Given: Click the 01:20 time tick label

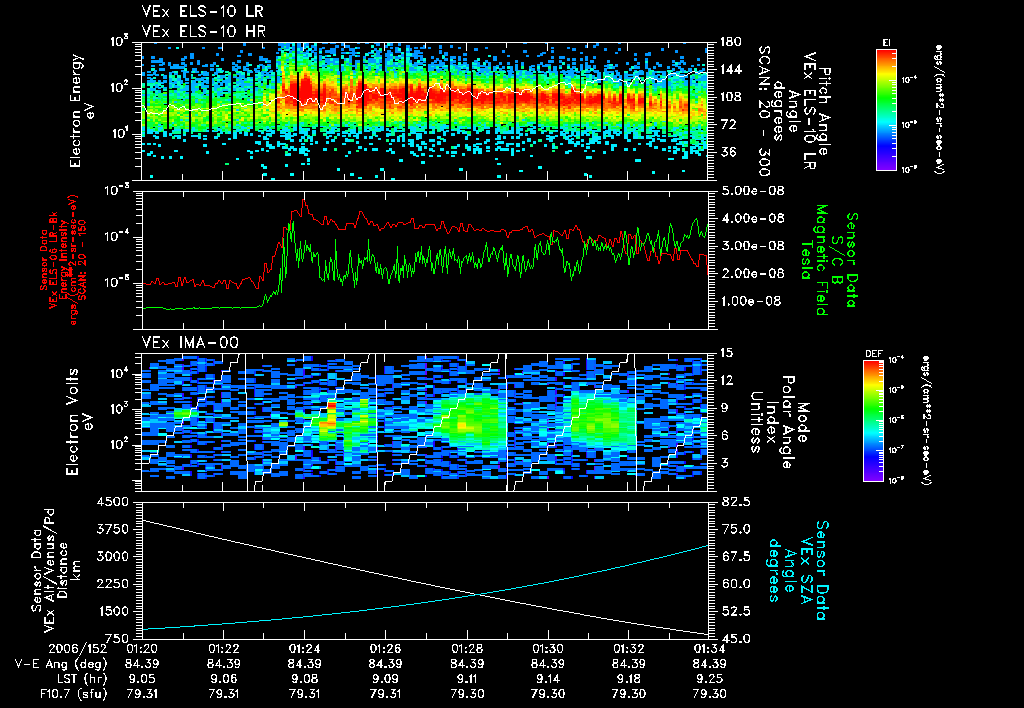Looking at the screenshot, I should (x=142, y=649).
